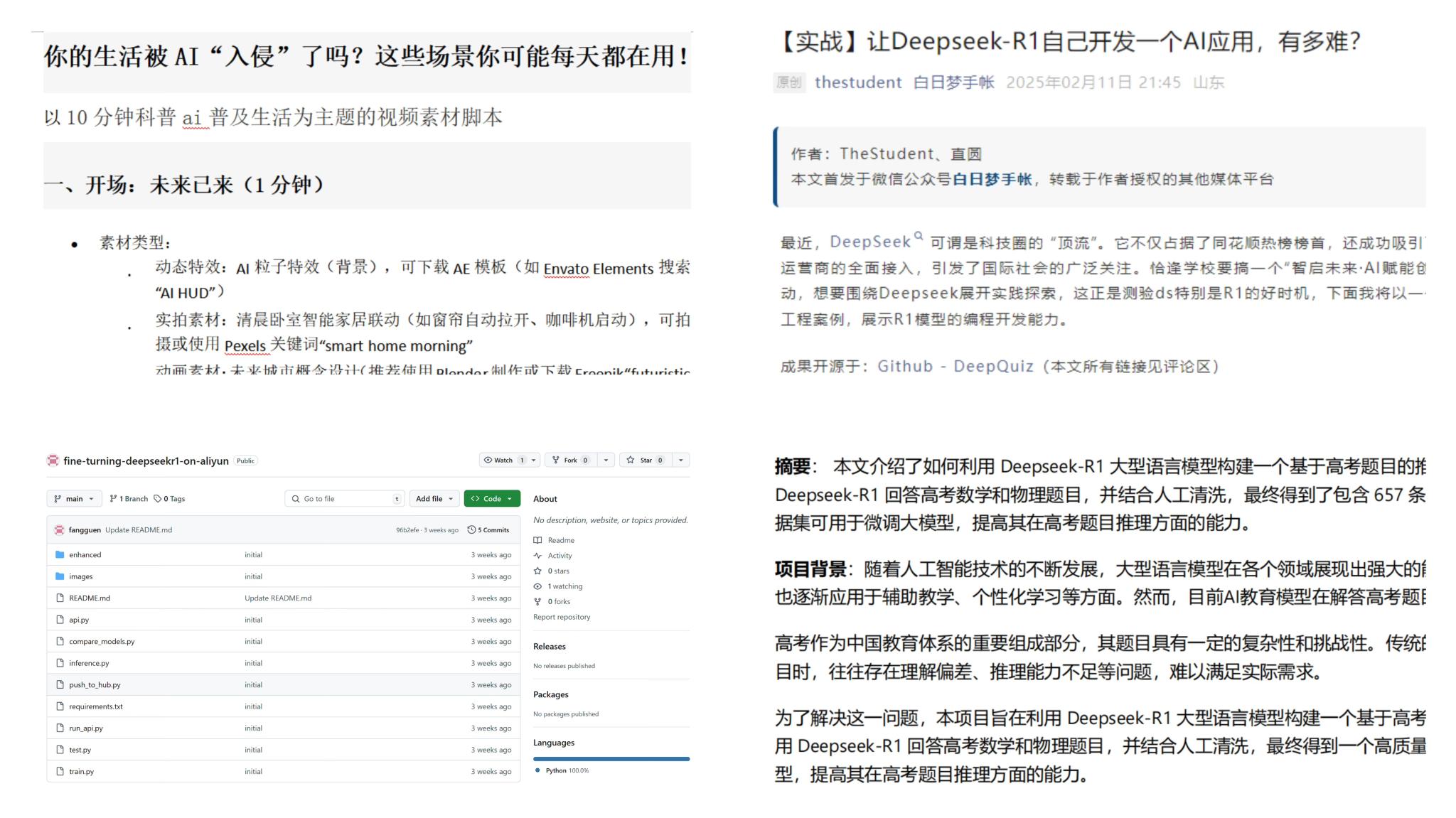This screenshot has height=818, width=1456.
Task: View the 1 Branch link
Action: coord(129,499)
